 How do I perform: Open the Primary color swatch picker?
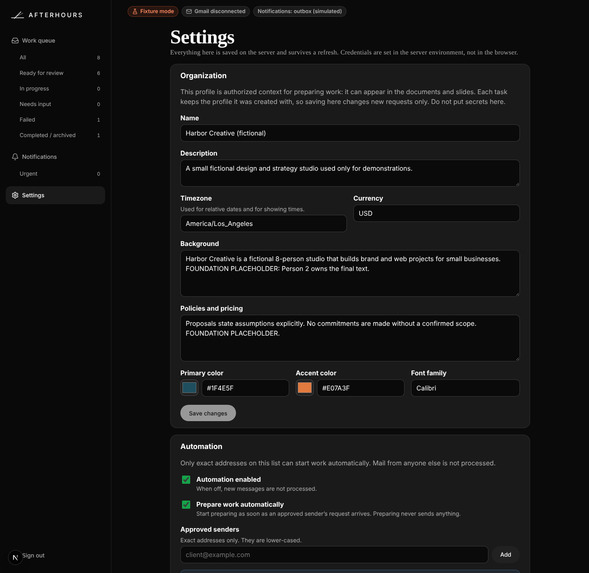point(189,388)
